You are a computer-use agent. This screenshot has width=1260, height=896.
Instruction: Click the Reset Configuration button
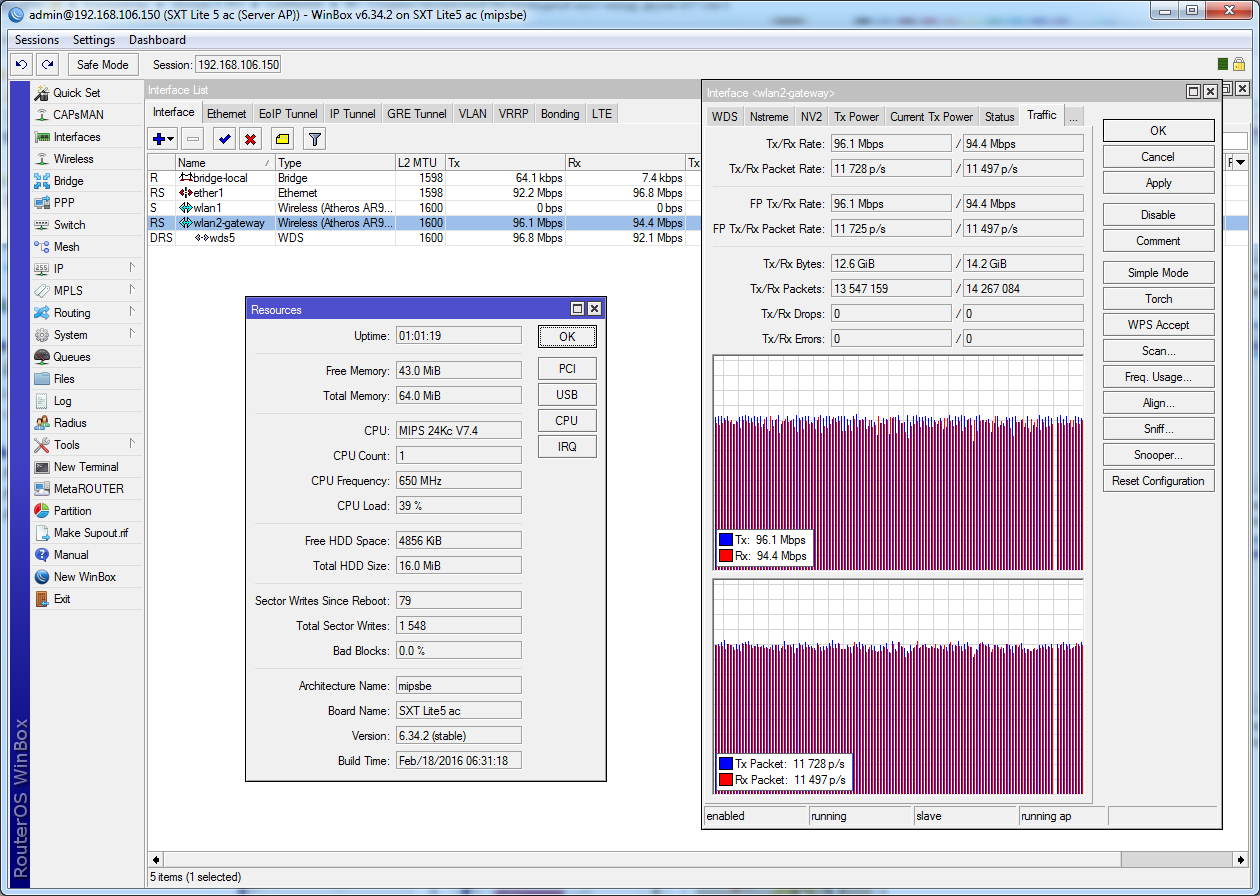[1159, 481]
